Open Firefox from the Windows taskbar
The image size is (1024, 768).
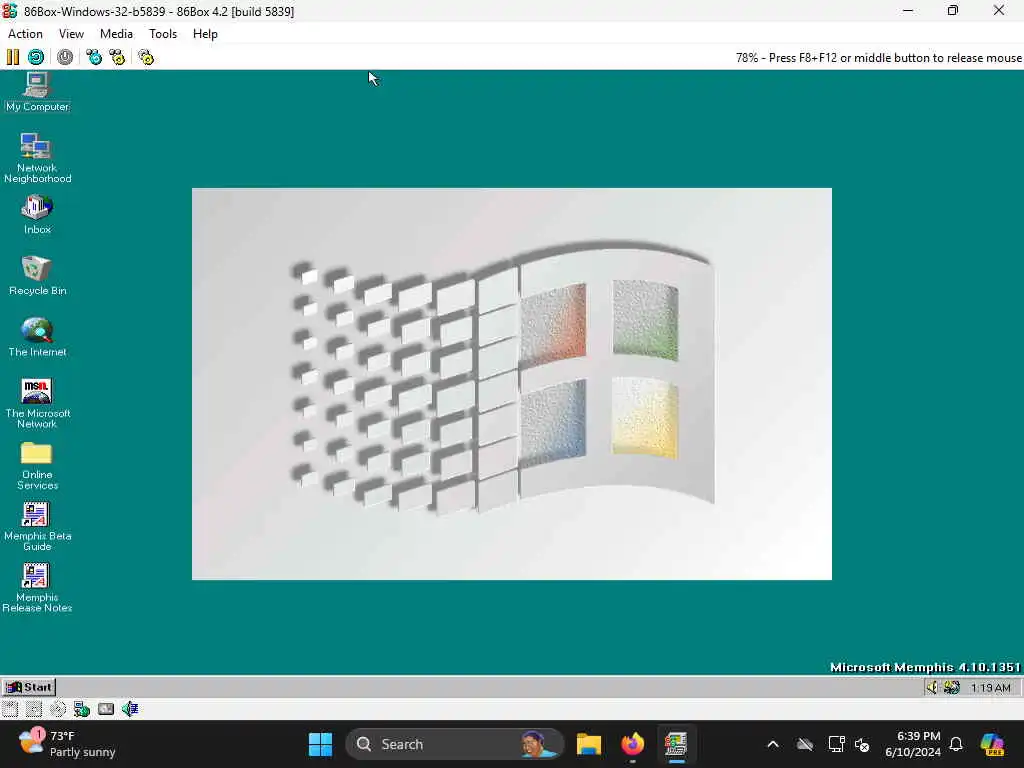(632, 744)
